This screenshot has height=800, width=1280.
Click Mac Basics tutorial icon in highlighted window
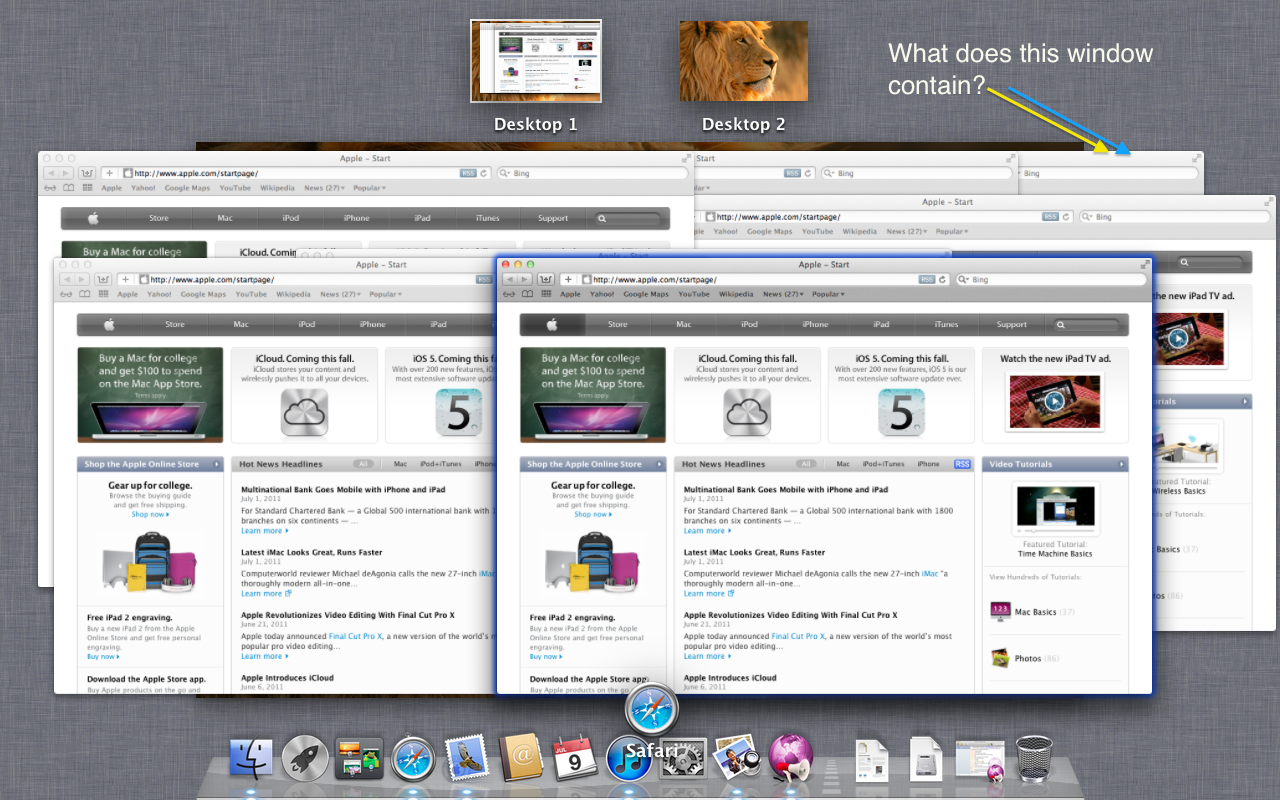point(1000,611)
